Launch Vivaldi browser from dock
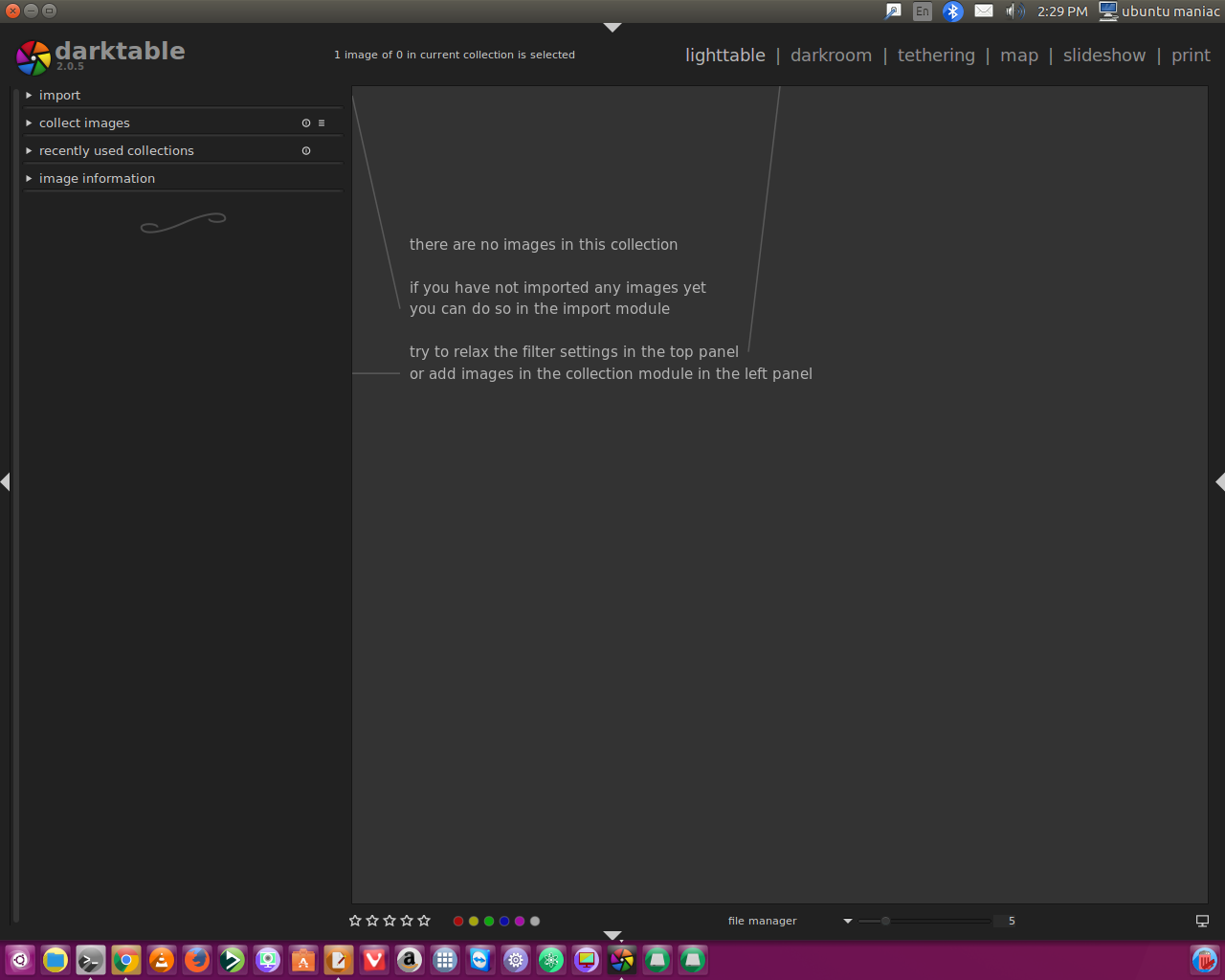 374,960
